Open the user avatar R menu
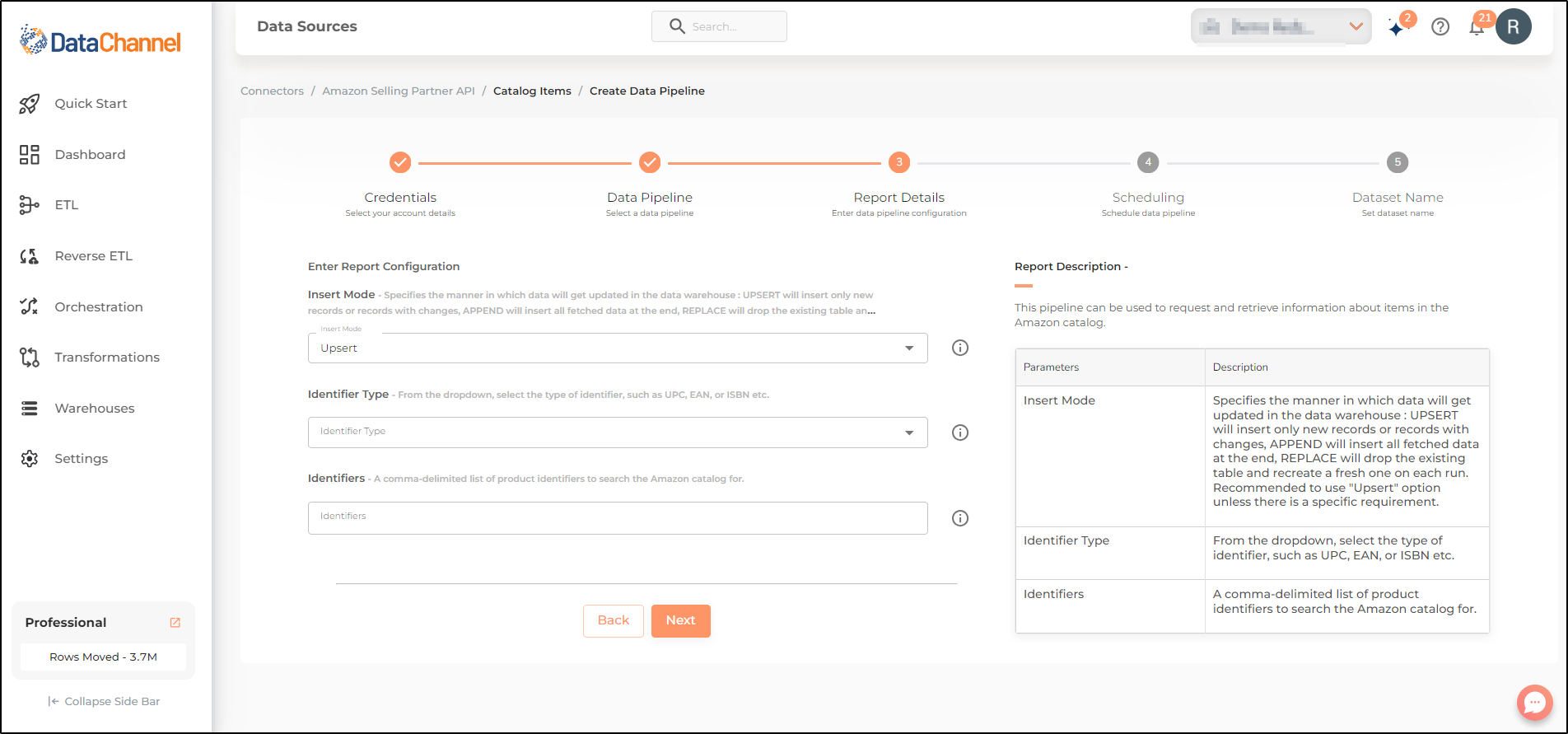This screenshot has width=1568, height=734. tap(1514, 26)
